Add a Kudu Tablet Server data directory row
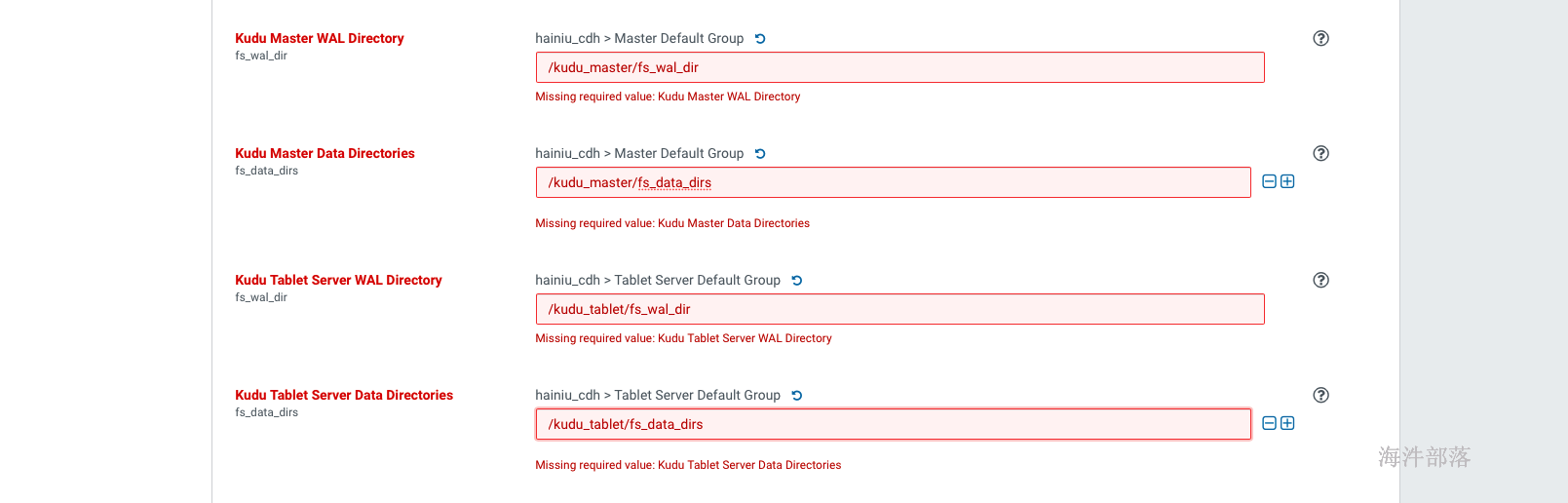 (x=1287, y=423)
